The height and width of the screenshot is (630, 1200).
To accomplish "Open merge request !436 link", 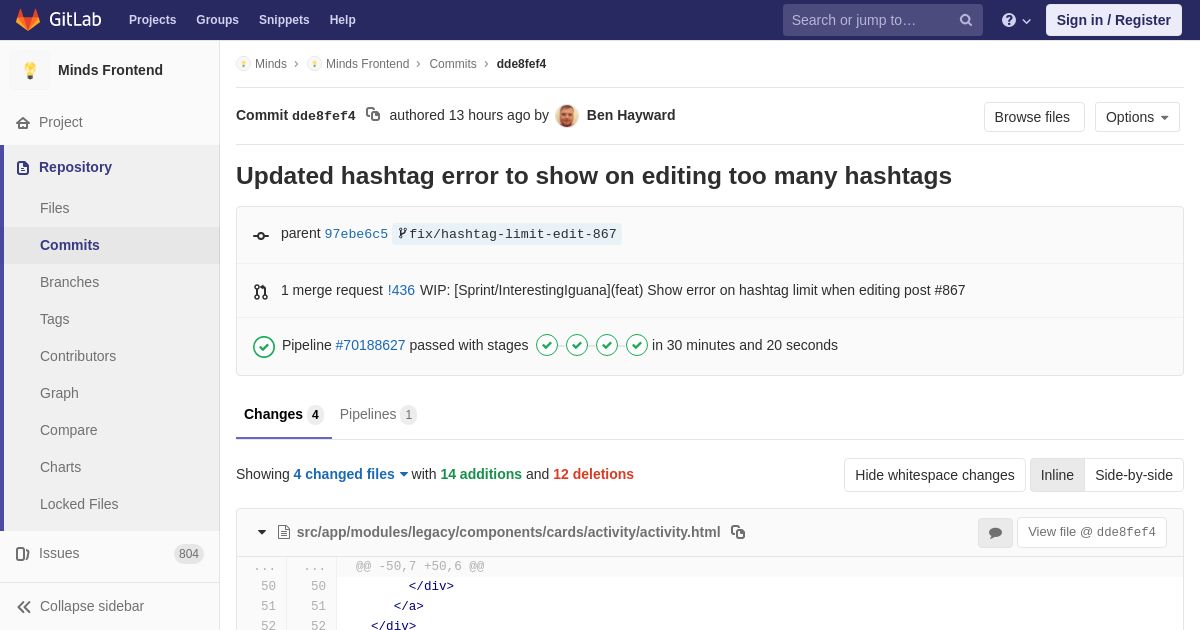I will click(401, 290).
